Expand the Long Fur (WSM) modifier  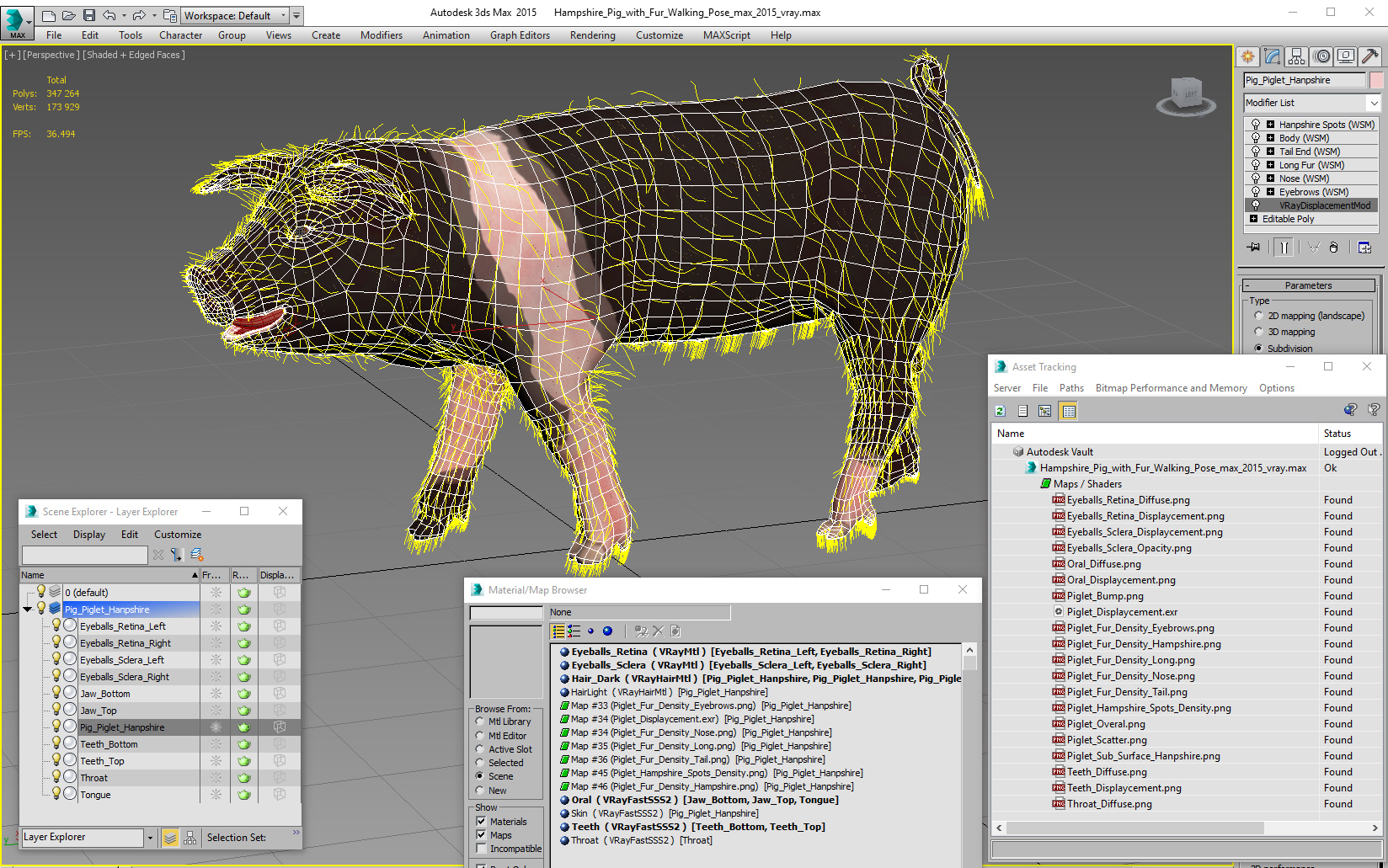(x=1270, y=165)
